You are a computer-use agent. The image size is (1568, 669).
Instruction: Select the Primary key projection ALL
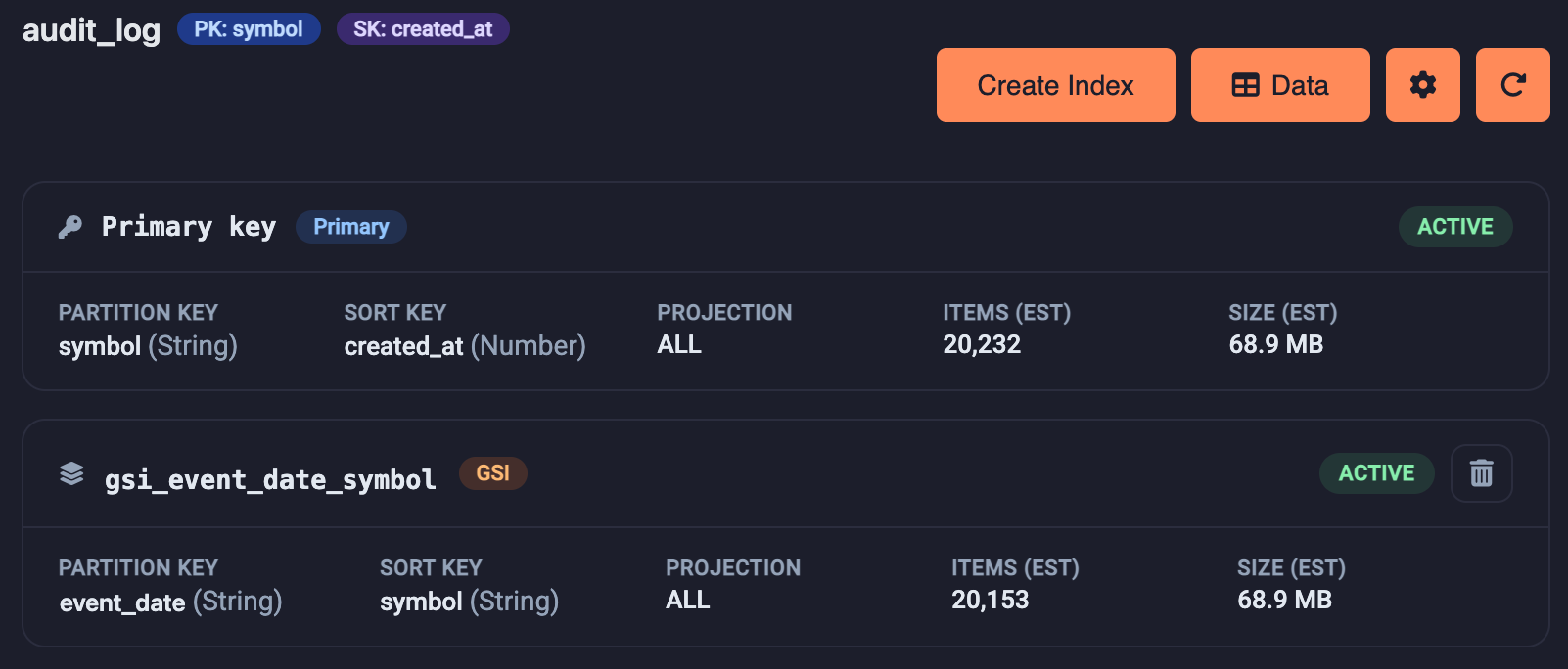coord(679,344)
